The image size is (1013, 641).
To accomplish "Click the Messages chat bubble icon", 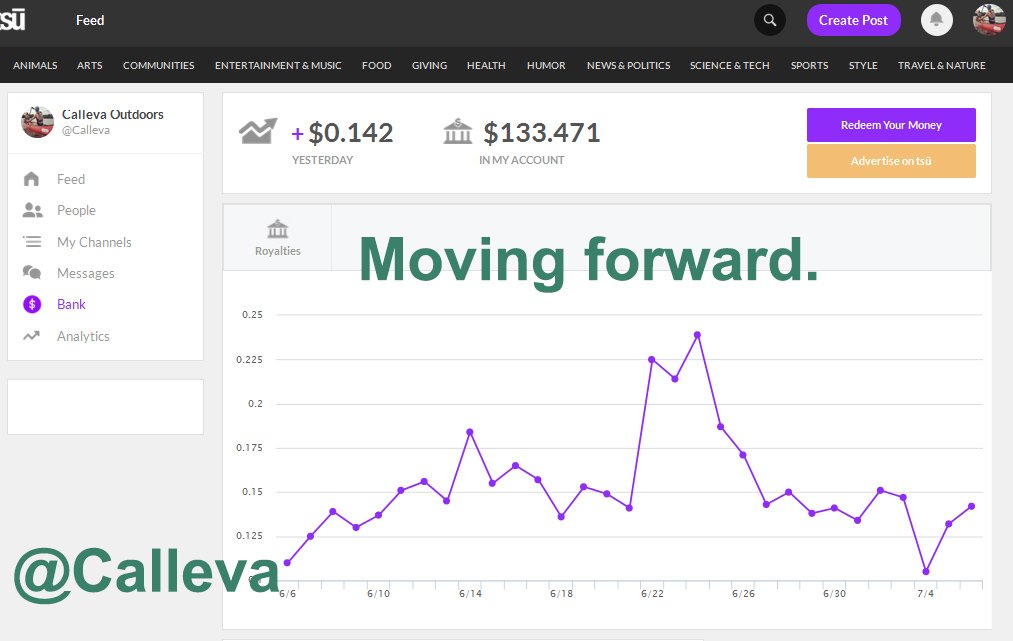I will click(x=32, y=273).
